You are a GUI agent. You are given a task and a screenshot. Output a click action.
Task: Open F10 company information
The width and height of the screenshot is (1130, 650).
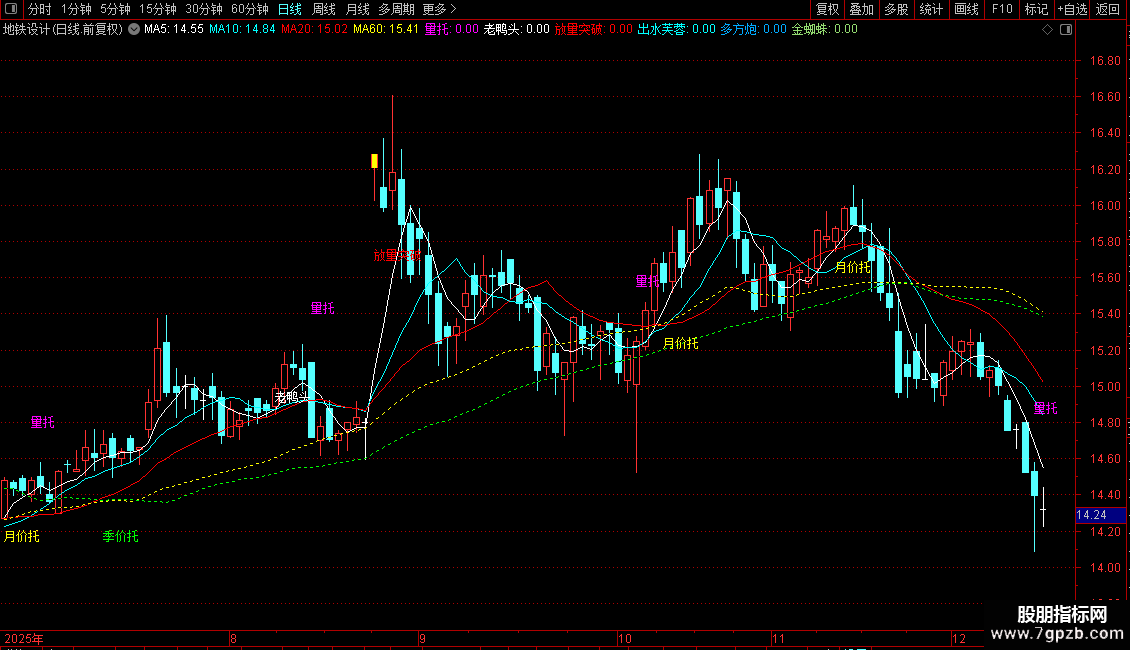[1002, 9]
